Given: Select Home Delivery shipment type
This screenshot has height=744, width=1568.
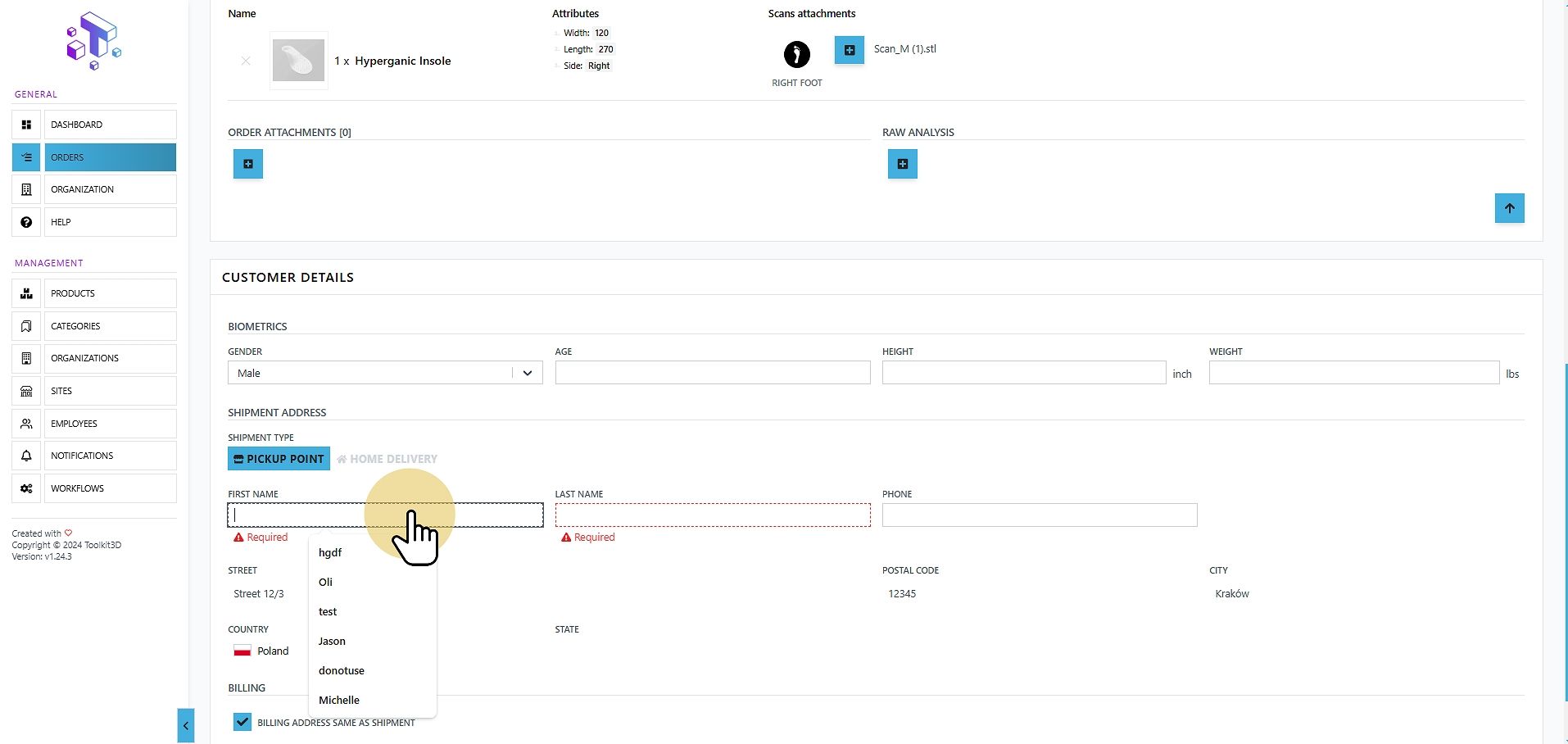Looking at the screenshot, I should point(387,459).
